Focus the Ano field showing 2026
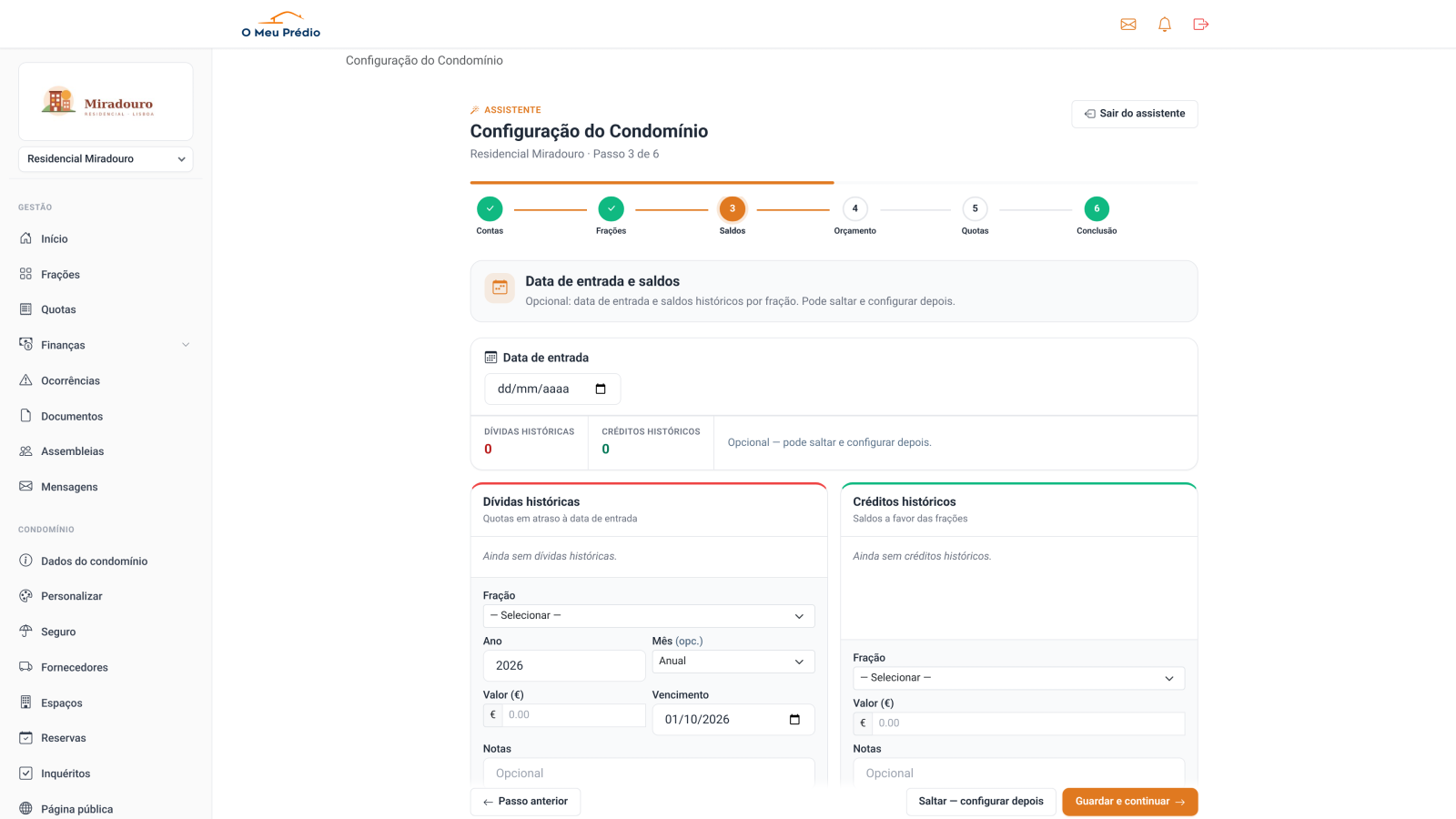This screenshot has height=819, width=1456. pos(564,666)
